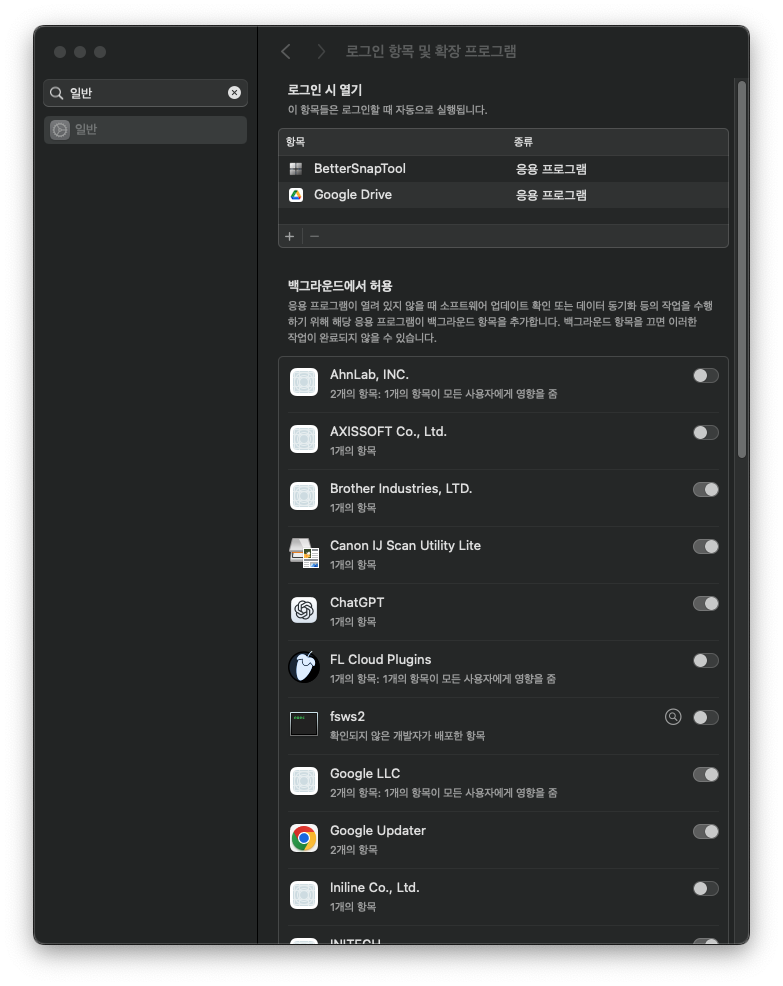Click the 일반 gear icon in sidebar
Screen dimensions: 783x986
coord(60,130)
